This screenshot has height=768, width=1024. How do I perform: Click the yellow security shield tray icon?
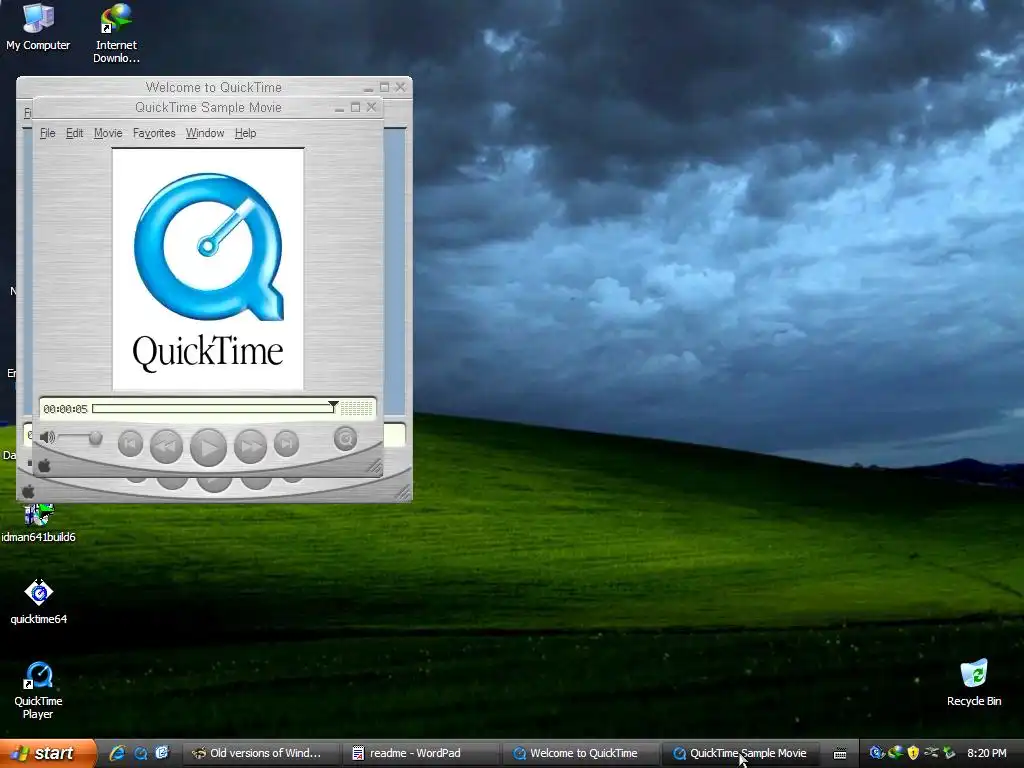914,753
